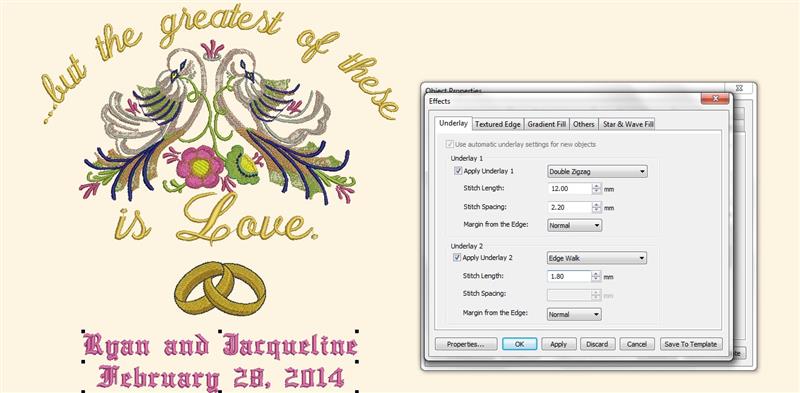
Task: Switch to the Gradient Fill tab
Action: [546, 124]
